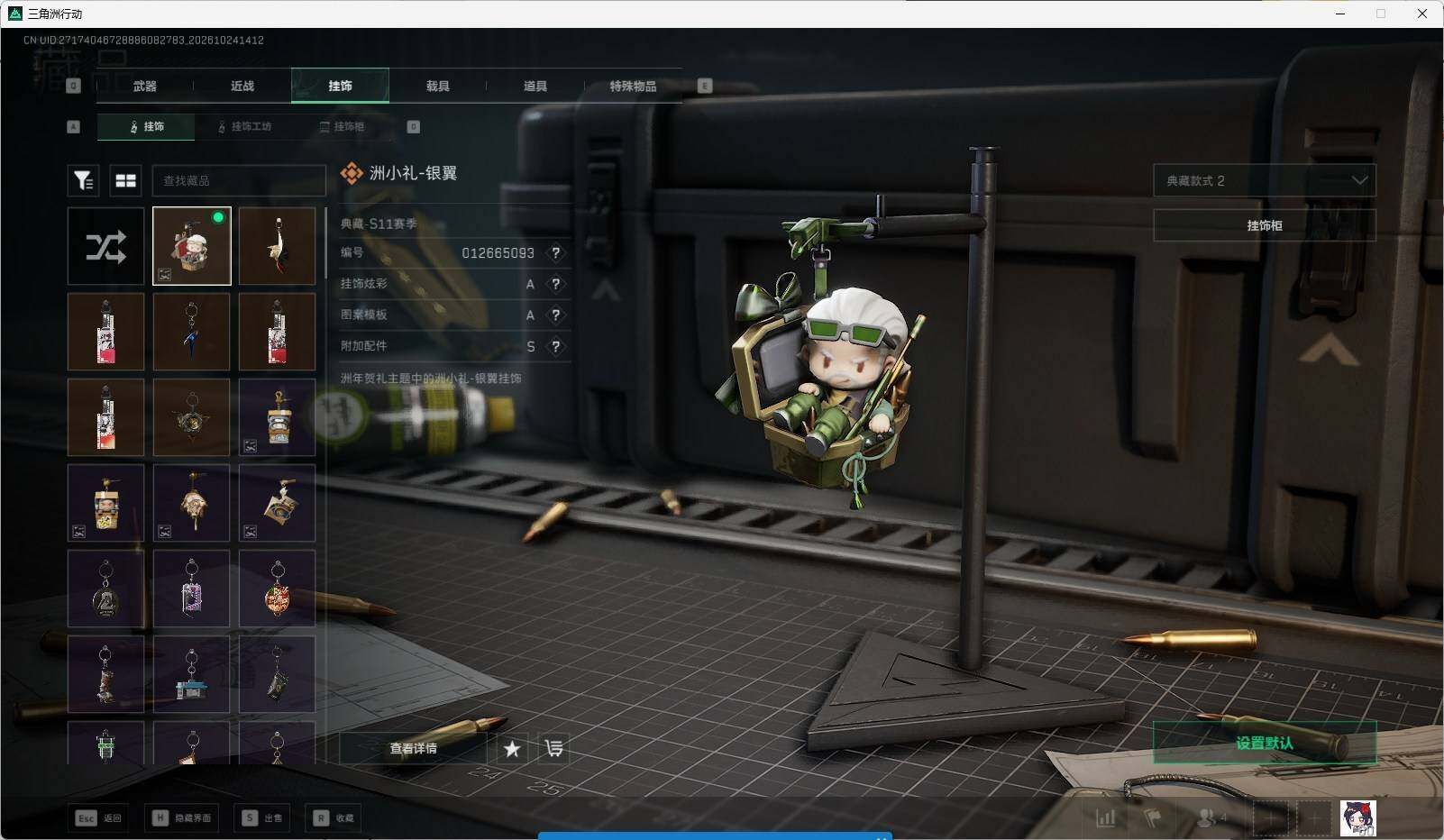Image resolution: width=1444 pixels, height=840 pixels.
Task: Toggle 隐藏界面 at the bottom bar
Action: tap(183, 818)
